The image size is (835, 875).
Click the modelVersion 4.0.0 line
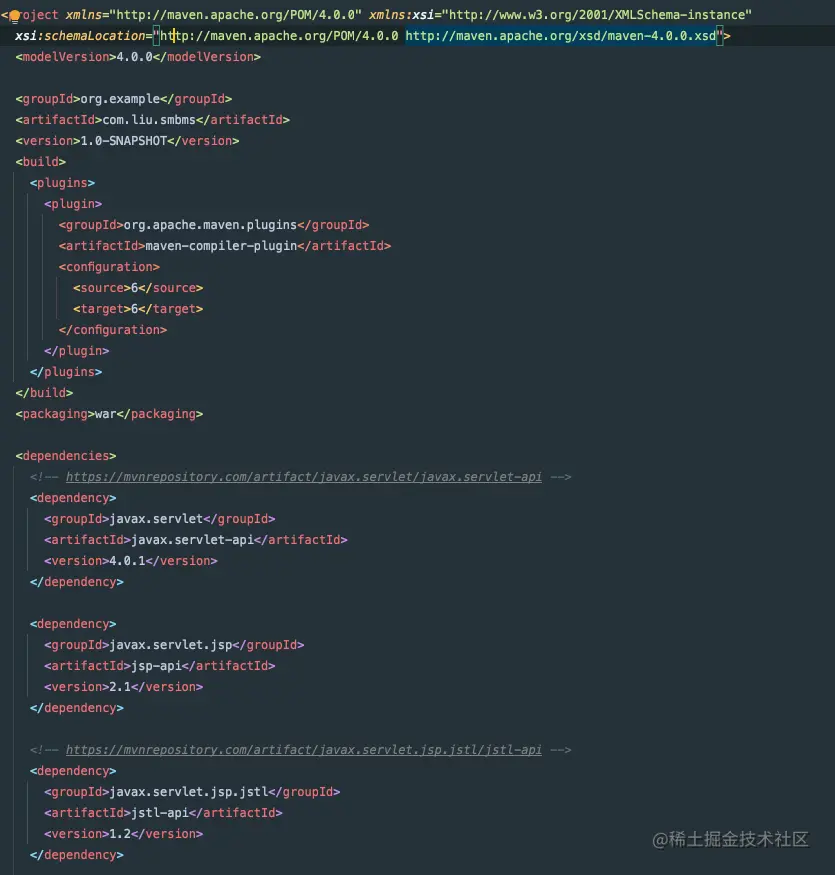(138, 57)
